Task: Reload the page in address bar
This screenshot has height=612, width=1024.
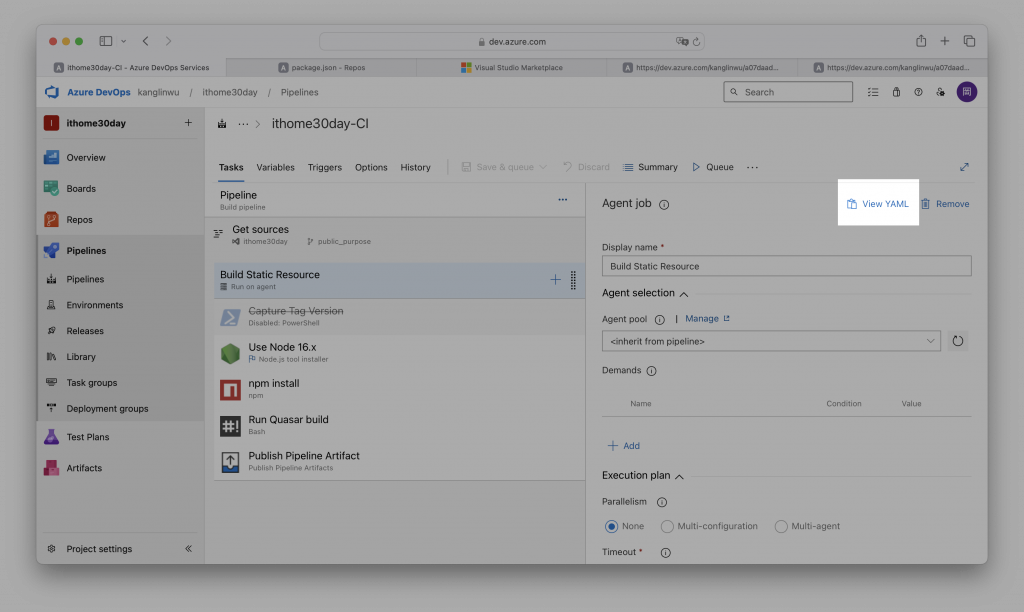Action: click(696, 42)
